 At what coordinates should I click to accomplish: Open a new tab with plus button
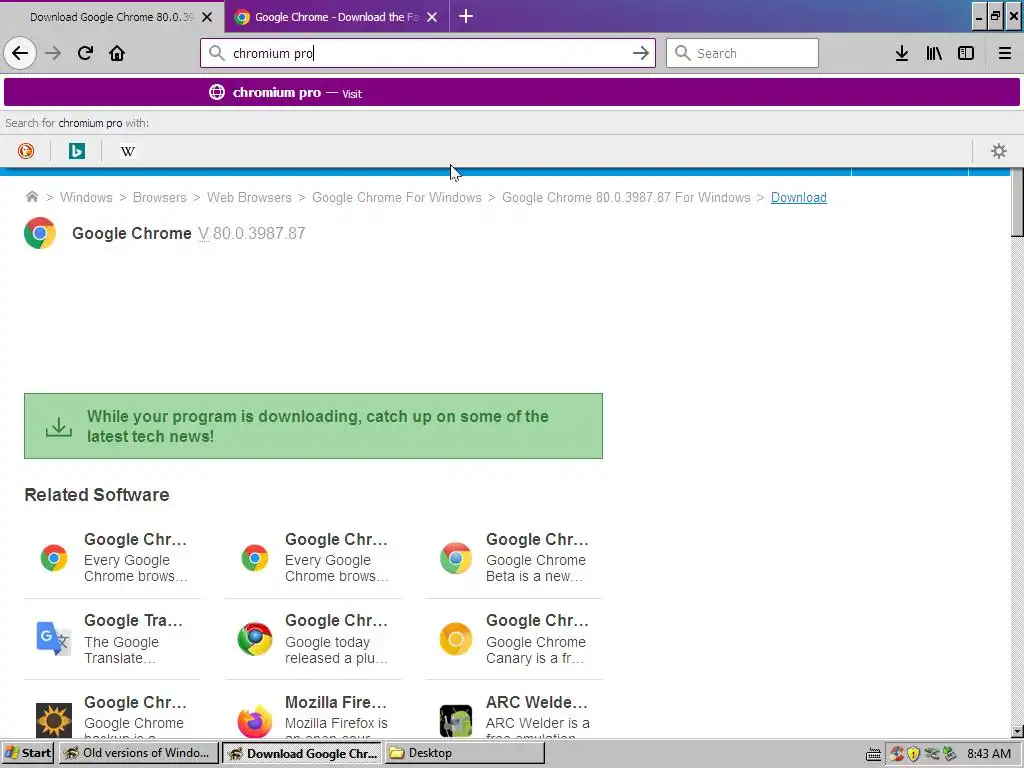466,16
